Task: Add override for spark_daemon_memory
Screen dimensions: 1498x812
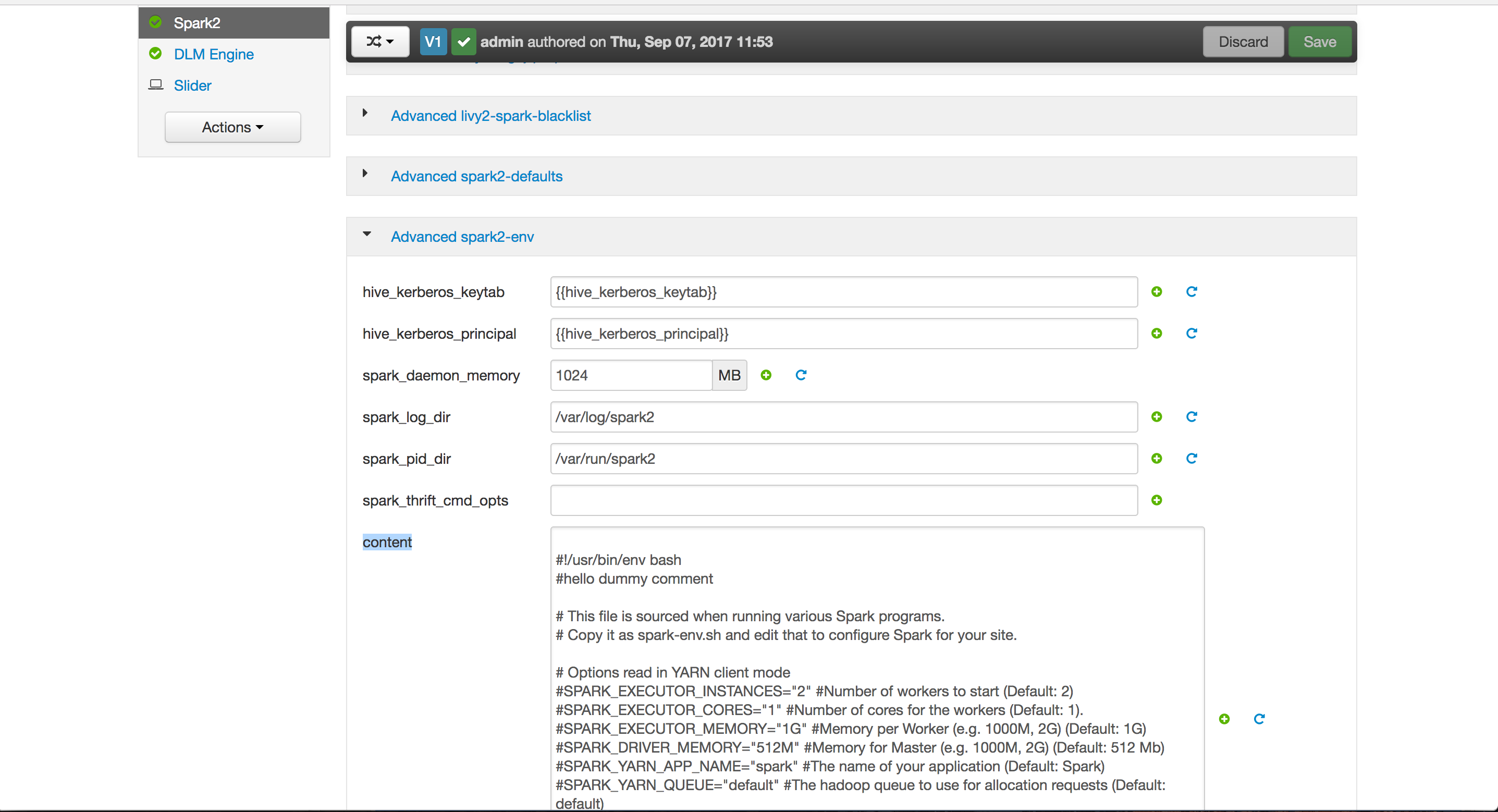Action: click(766, 375)
